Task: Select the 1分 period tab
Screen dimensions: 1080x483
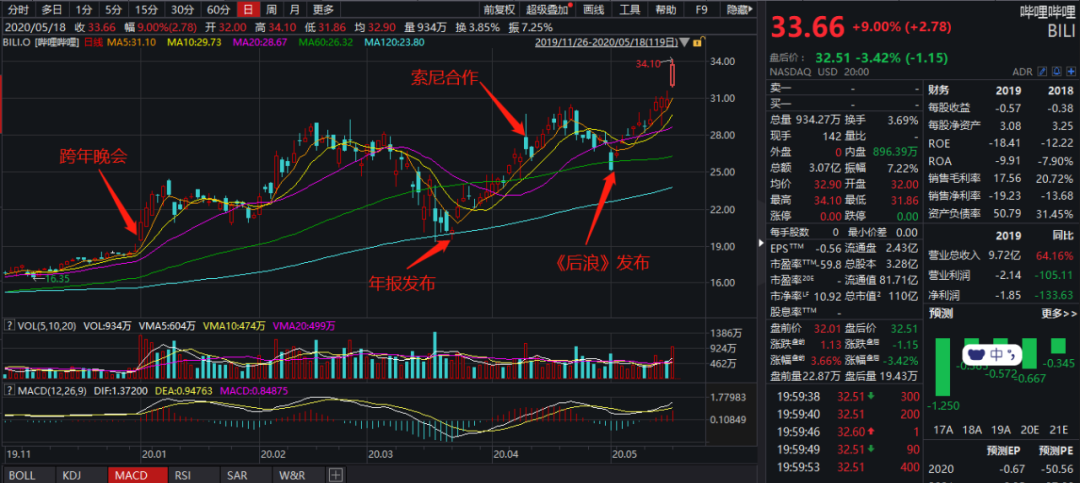Action: click(83, 10)
